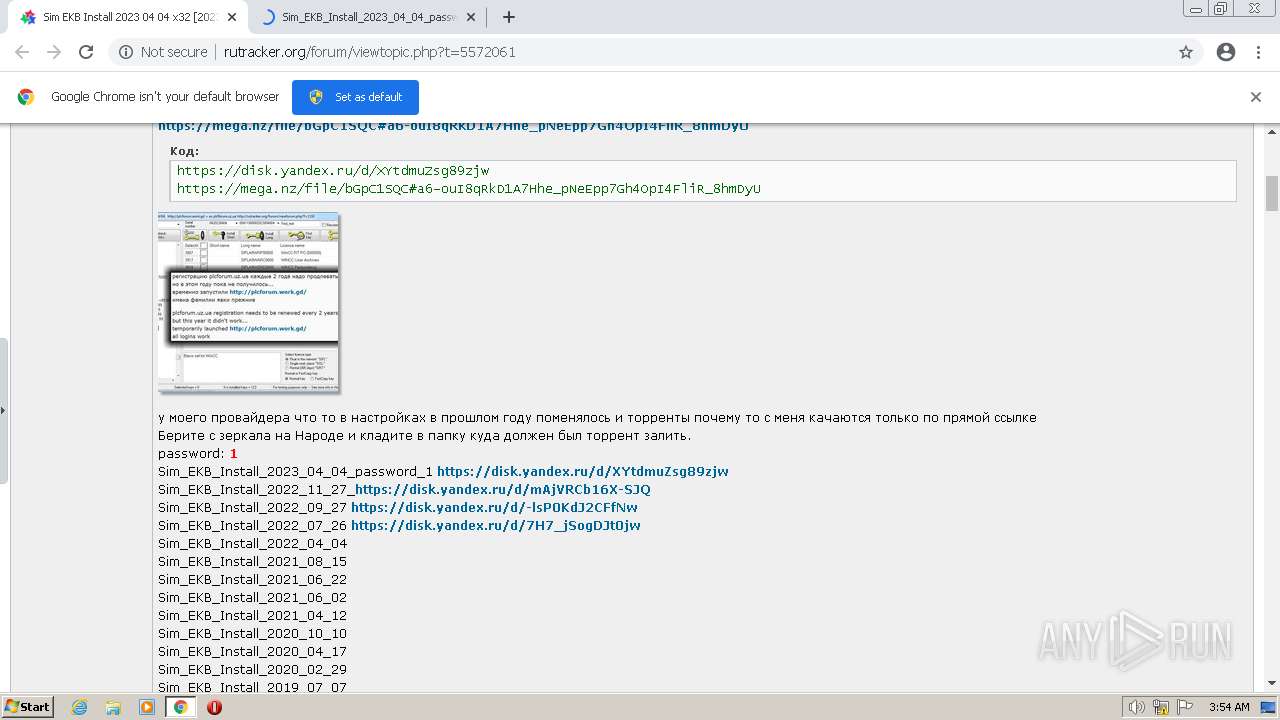This screenshot has width=1280, height=720.
Task: Bookmark this page with the star icon
Action: (1186, 52)
